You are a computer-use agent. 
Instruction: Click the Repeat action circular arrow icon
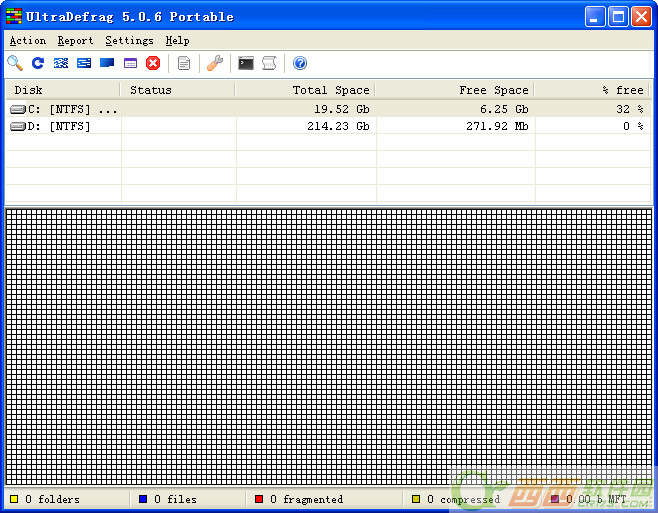(38, 63)
